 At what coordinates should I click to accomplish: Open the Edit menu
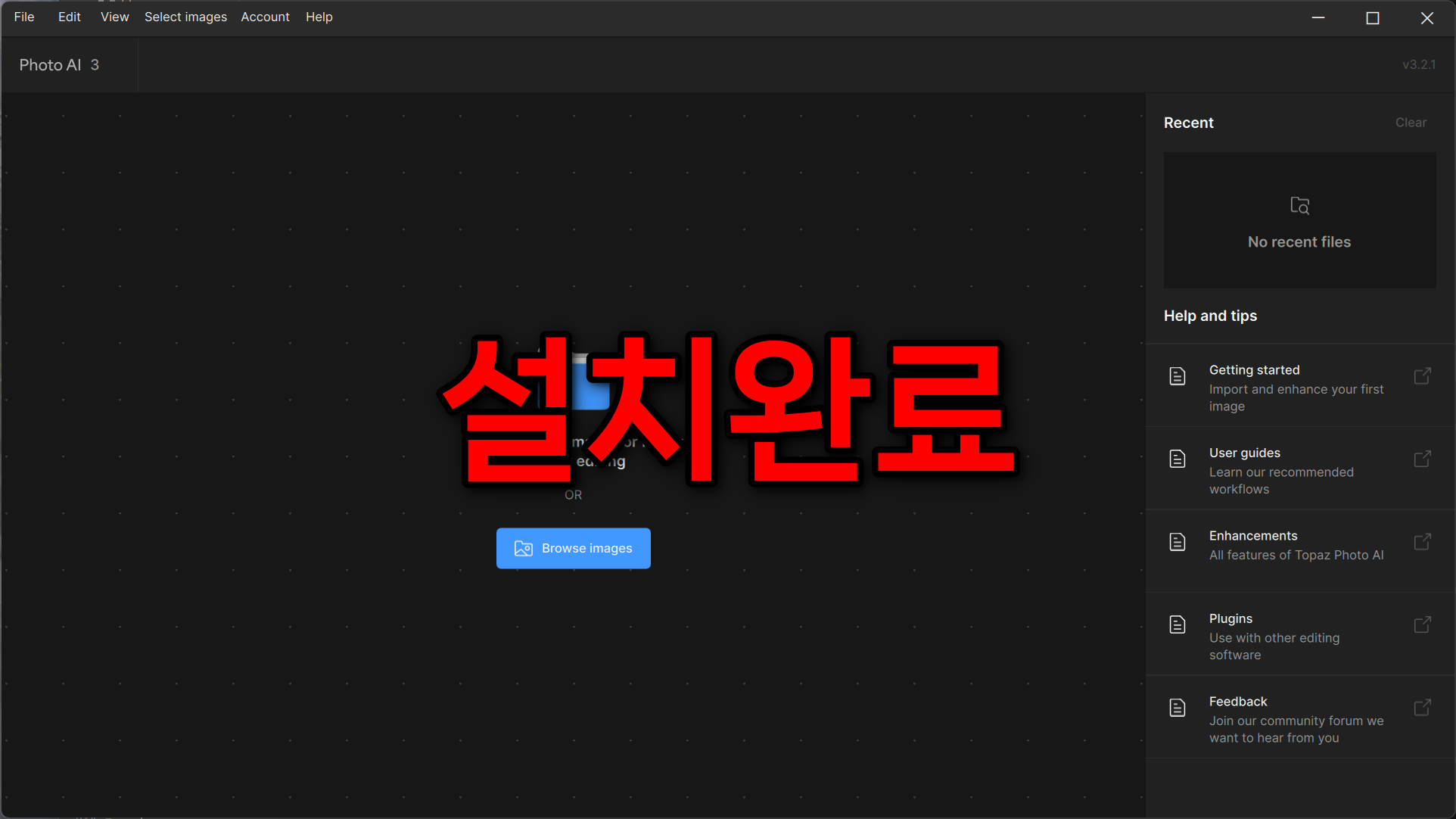(69, 17)
